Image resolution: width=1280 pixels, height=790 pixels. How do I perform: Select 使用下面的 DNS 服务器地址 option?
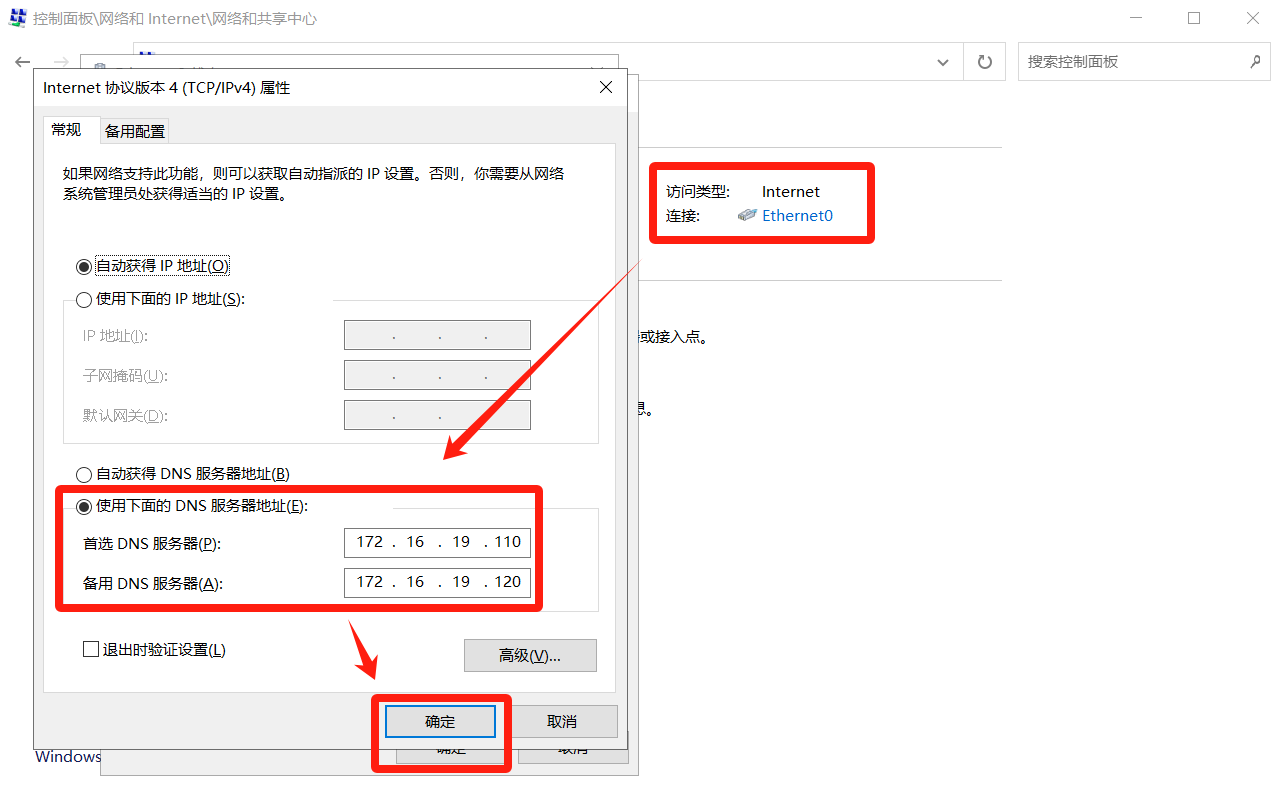pos(84,506)
